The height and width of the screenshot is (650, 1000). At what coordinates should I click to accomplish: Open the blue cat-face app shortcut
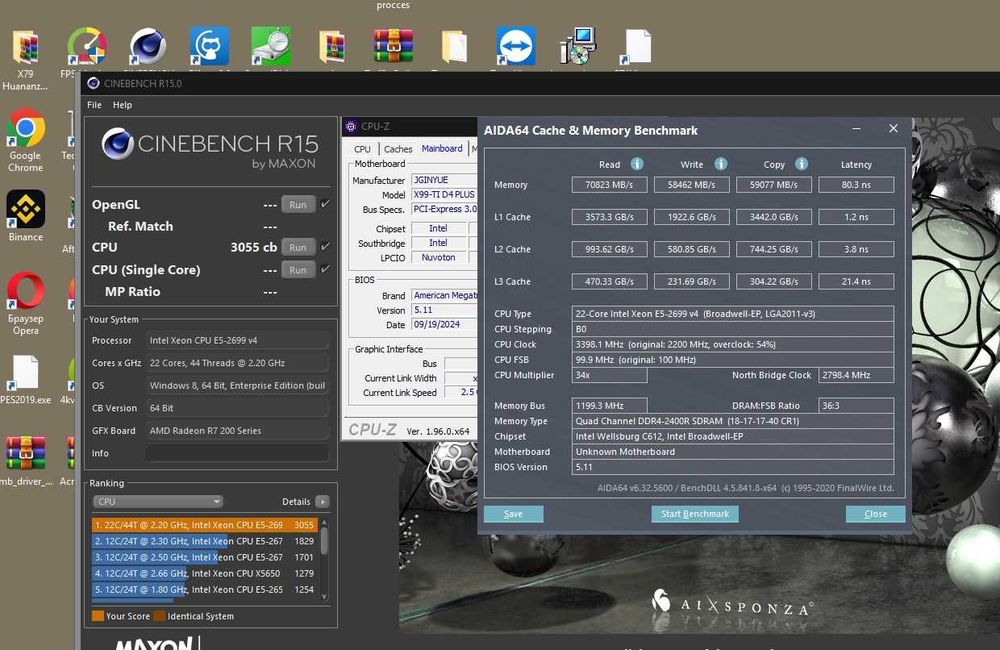[x=209, y=46]
